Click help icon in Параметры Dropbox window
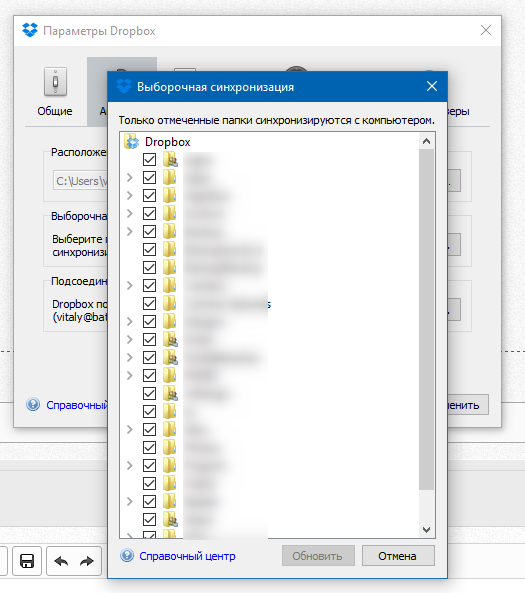 click(x=33, y=404)
